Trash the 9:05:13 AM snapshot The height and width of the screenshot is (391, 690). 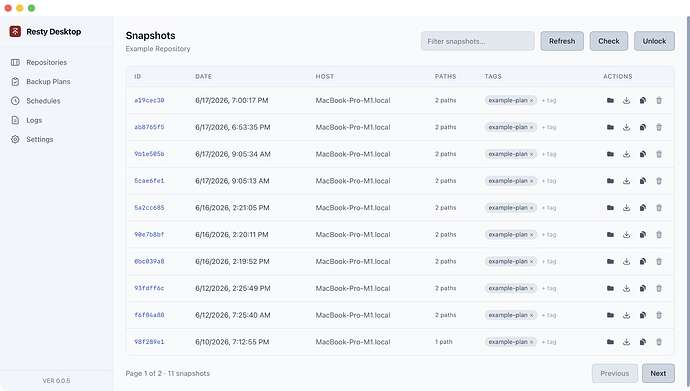[x=659, y=181]
